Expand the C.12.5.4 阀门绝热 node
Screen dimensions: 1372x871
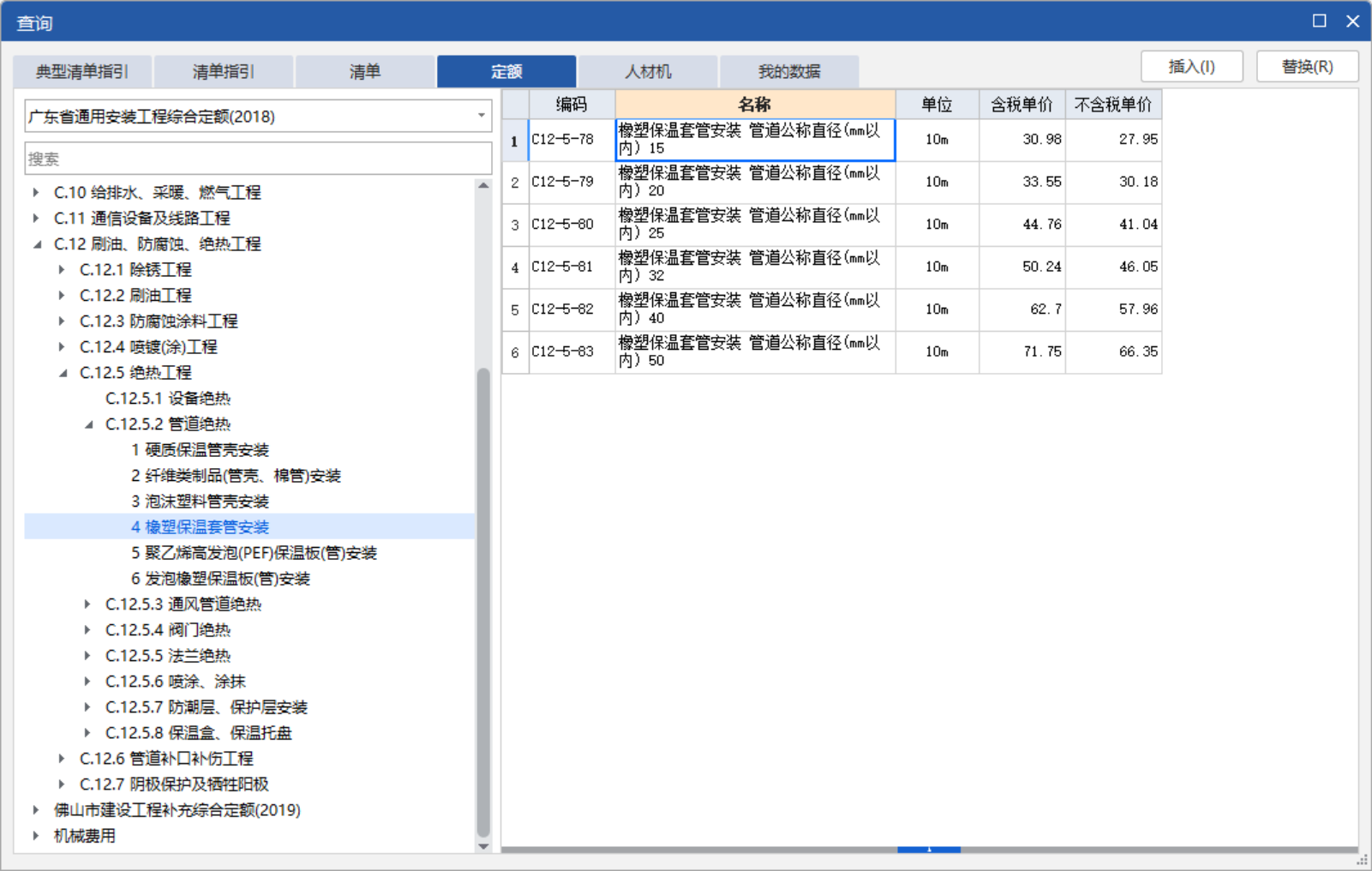(x=87, y=630)
